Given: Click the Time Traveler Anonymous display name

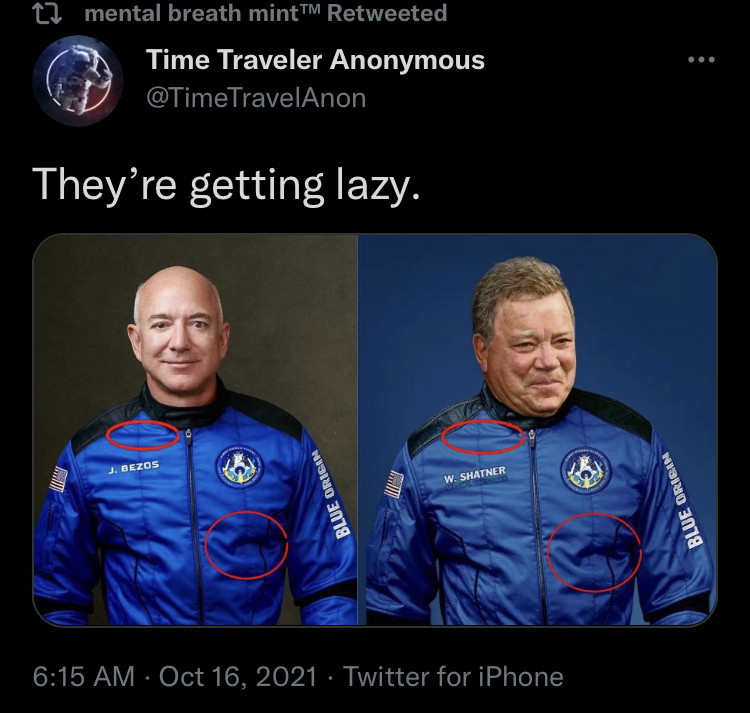Looking at the screenshot, I should 316,60.
